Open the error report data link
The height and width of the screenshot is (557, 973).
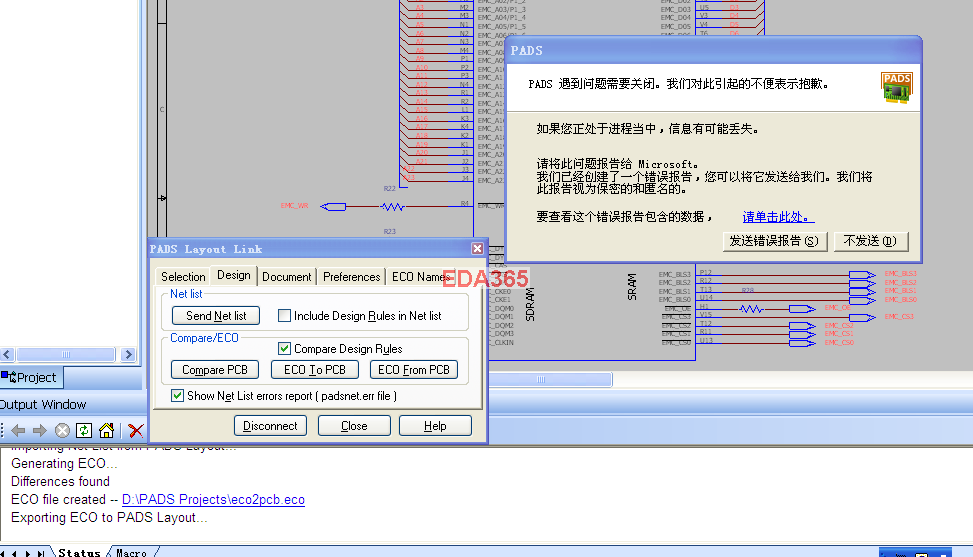pyautogui.click(x=778, y=217)
